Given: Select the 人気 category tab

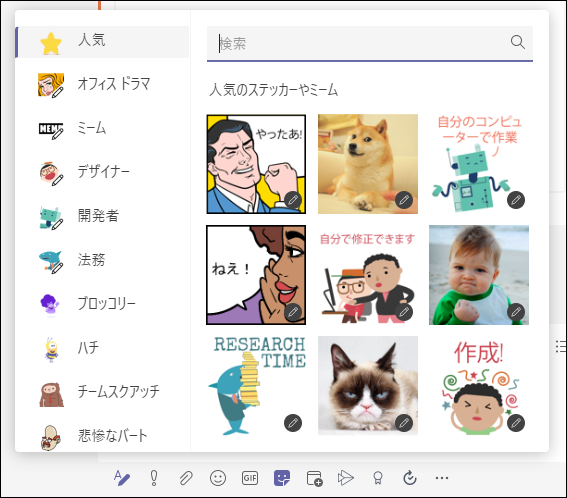Looking at the screenshot, I should click(102, 42).
